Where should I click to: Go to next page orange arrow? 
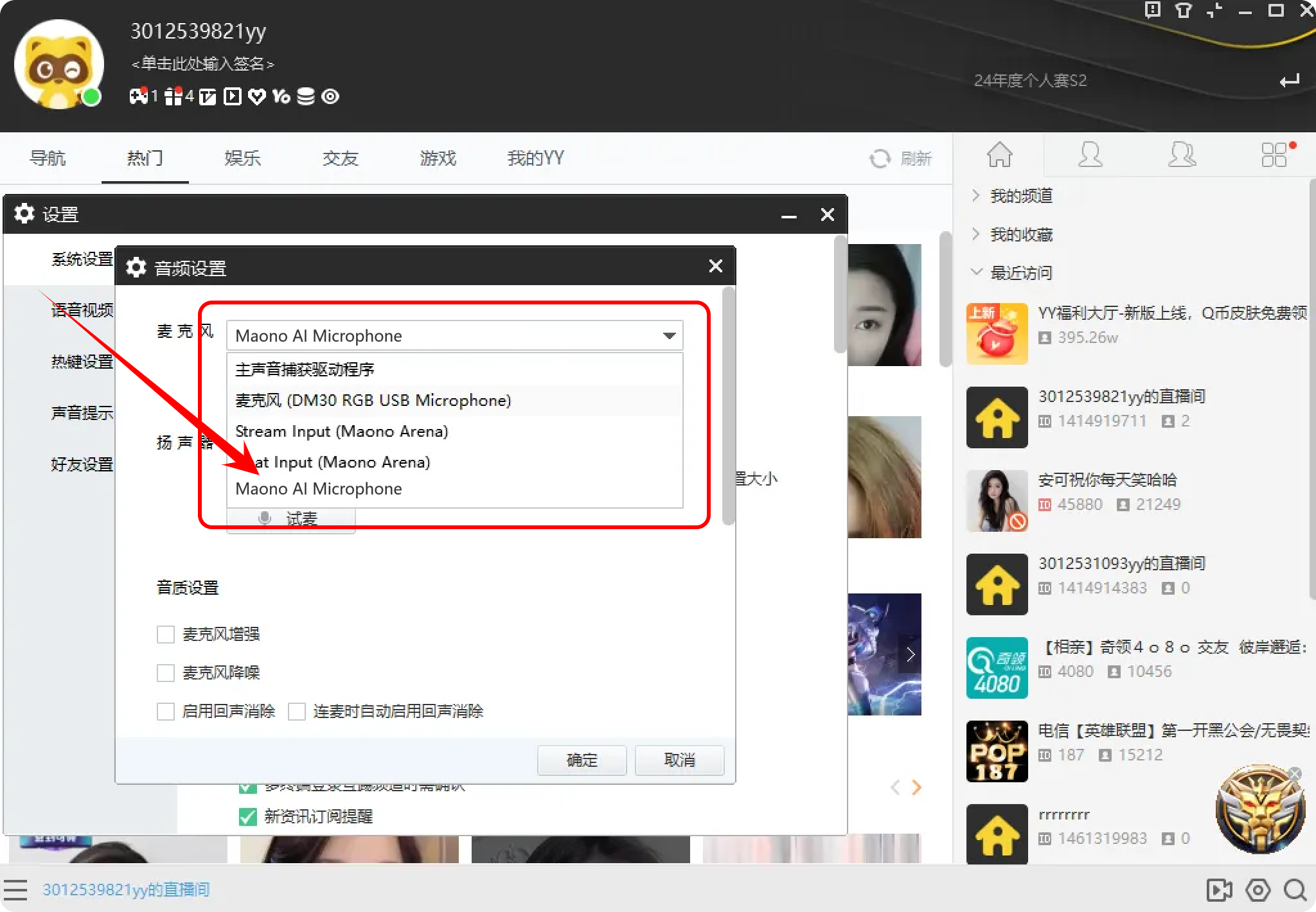(x=917, y=787)
